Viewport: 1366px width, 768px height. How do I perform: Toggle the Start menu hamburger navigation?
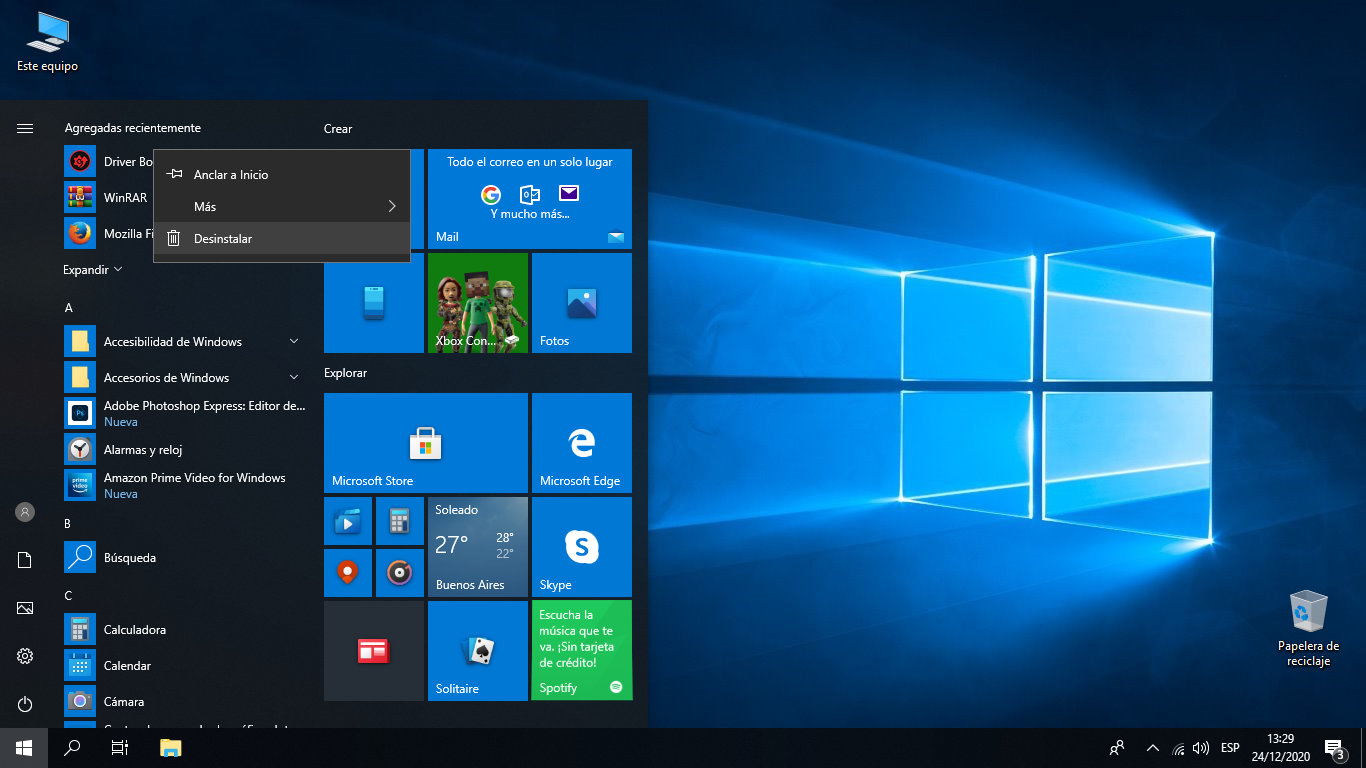tap(25, 128)
